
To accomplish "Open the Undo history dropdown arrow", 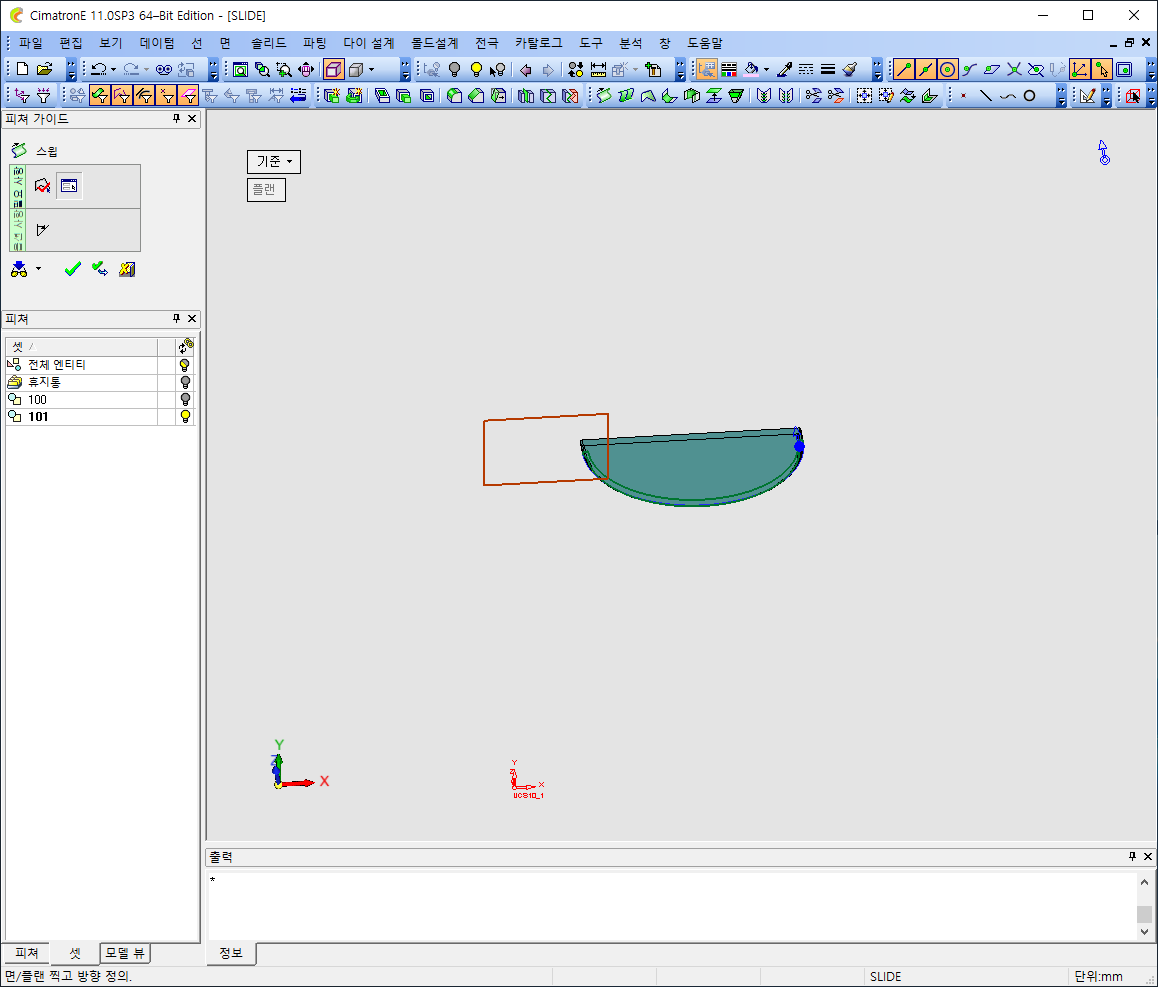I will (x=113, y=69).
